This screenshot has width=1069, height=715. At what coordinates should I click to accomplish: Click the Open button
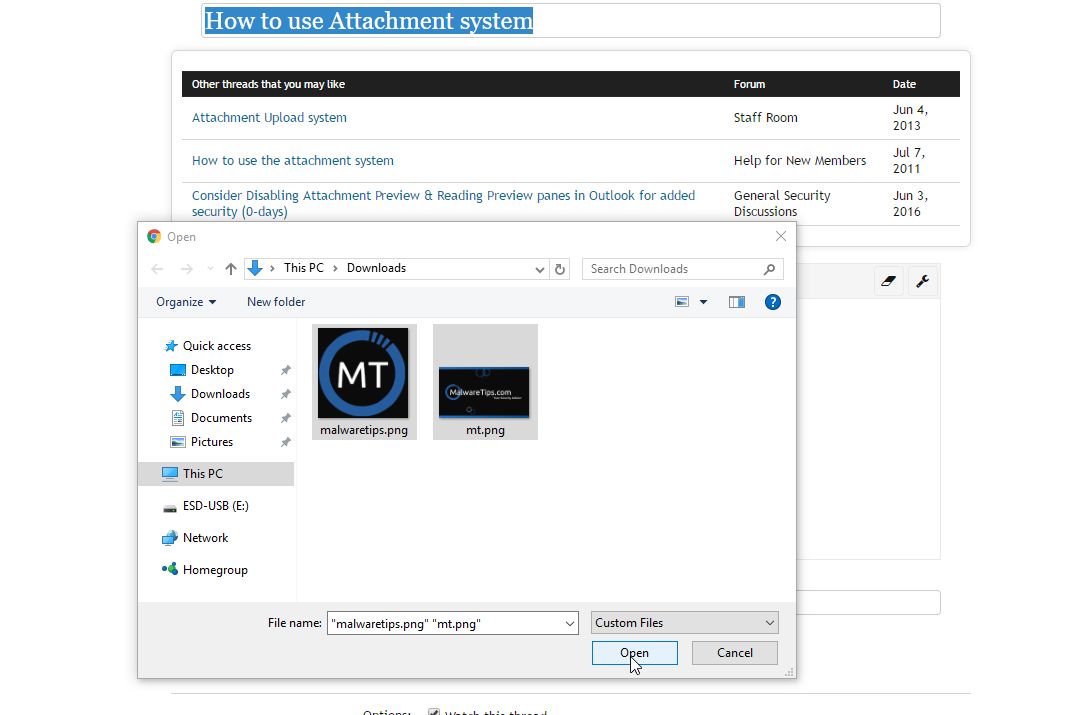pos(635,653)
